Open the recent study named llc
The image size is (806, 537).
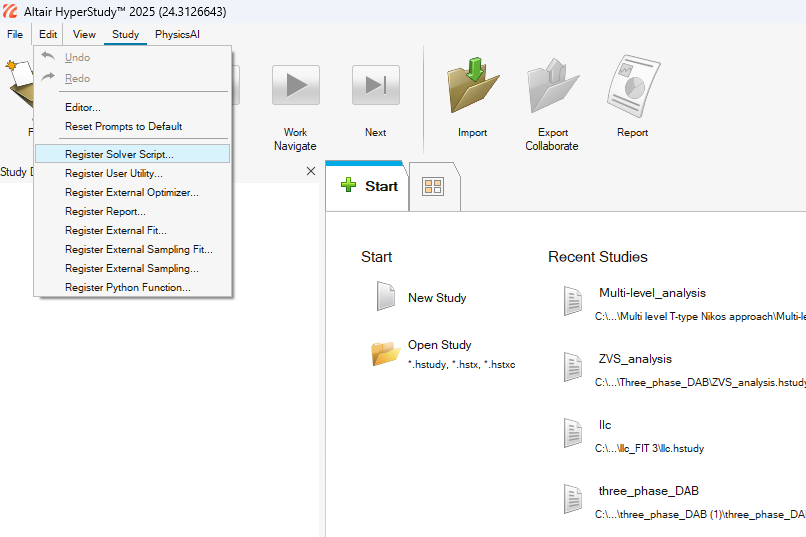coord(605,425)
